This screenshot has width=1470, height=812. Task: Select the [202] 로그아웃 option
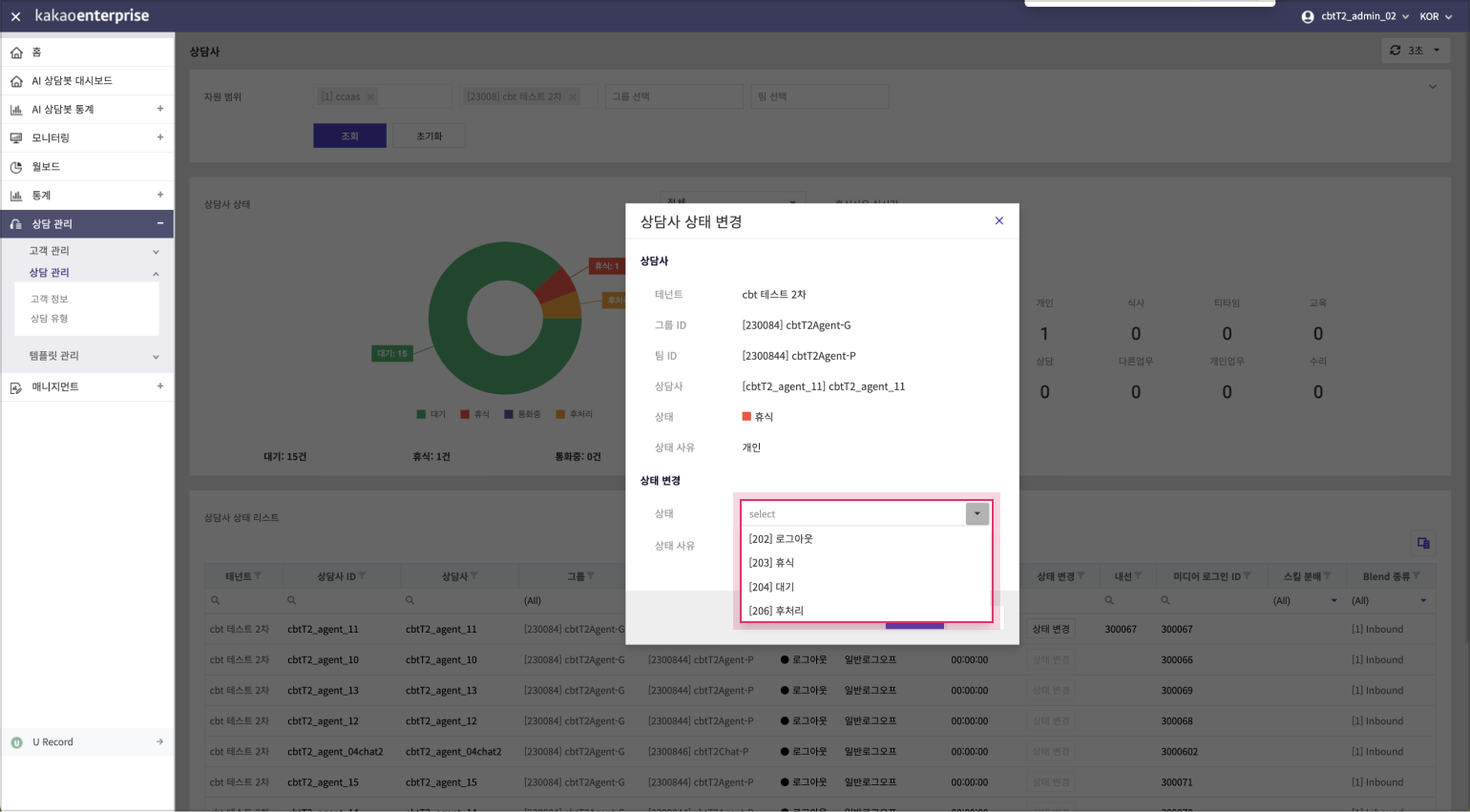781,539
